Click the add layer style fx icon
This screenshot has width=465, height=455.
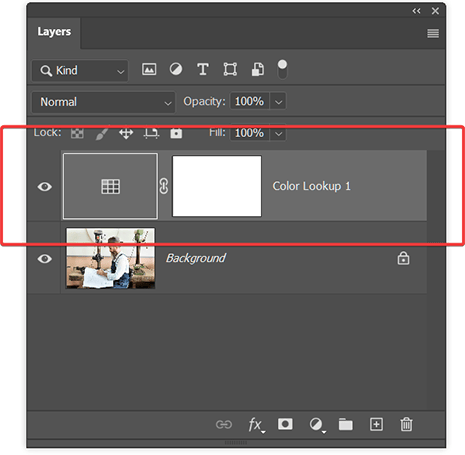[x=256, y=425]
